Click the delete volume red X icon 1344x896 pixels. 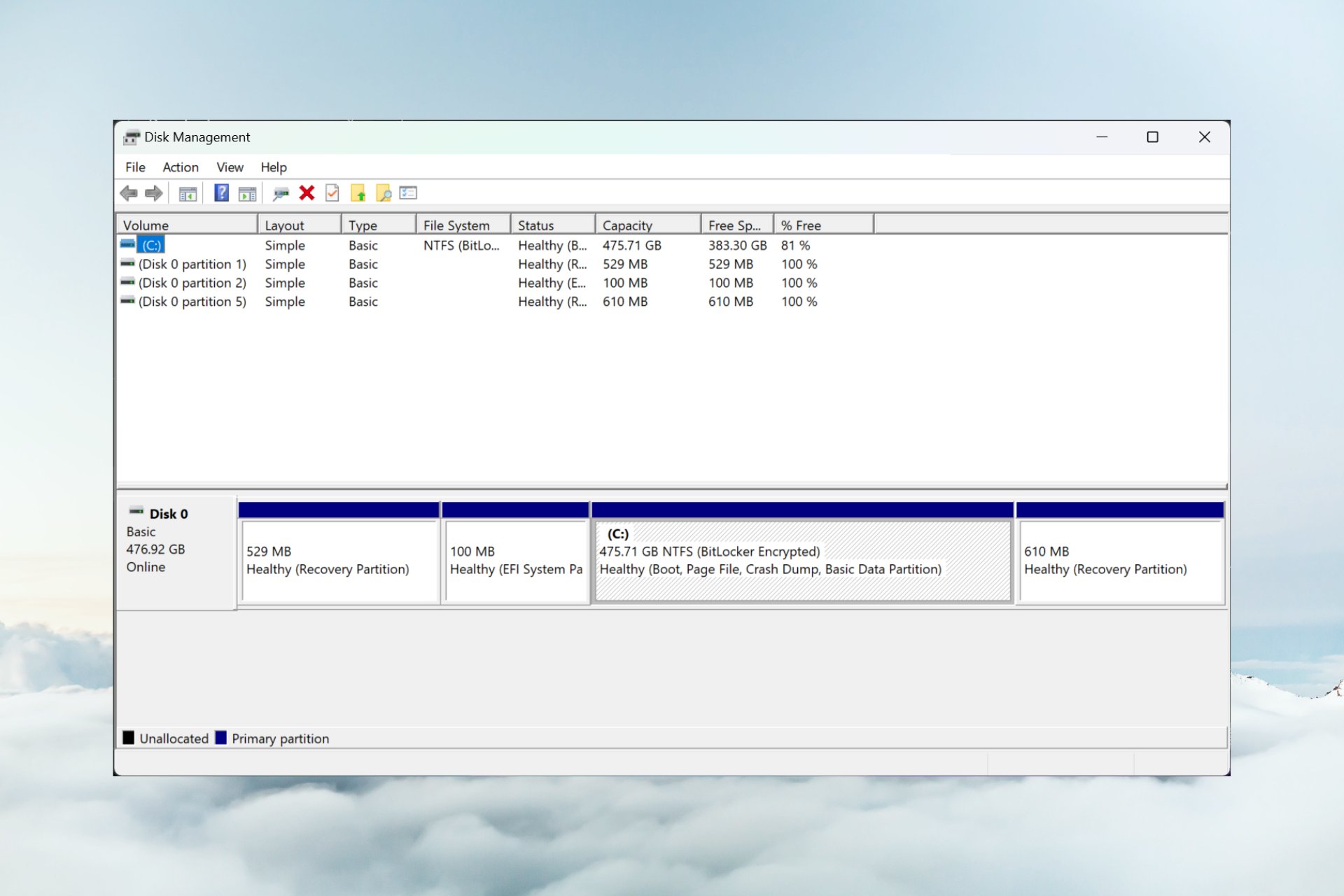pos(307,192)
